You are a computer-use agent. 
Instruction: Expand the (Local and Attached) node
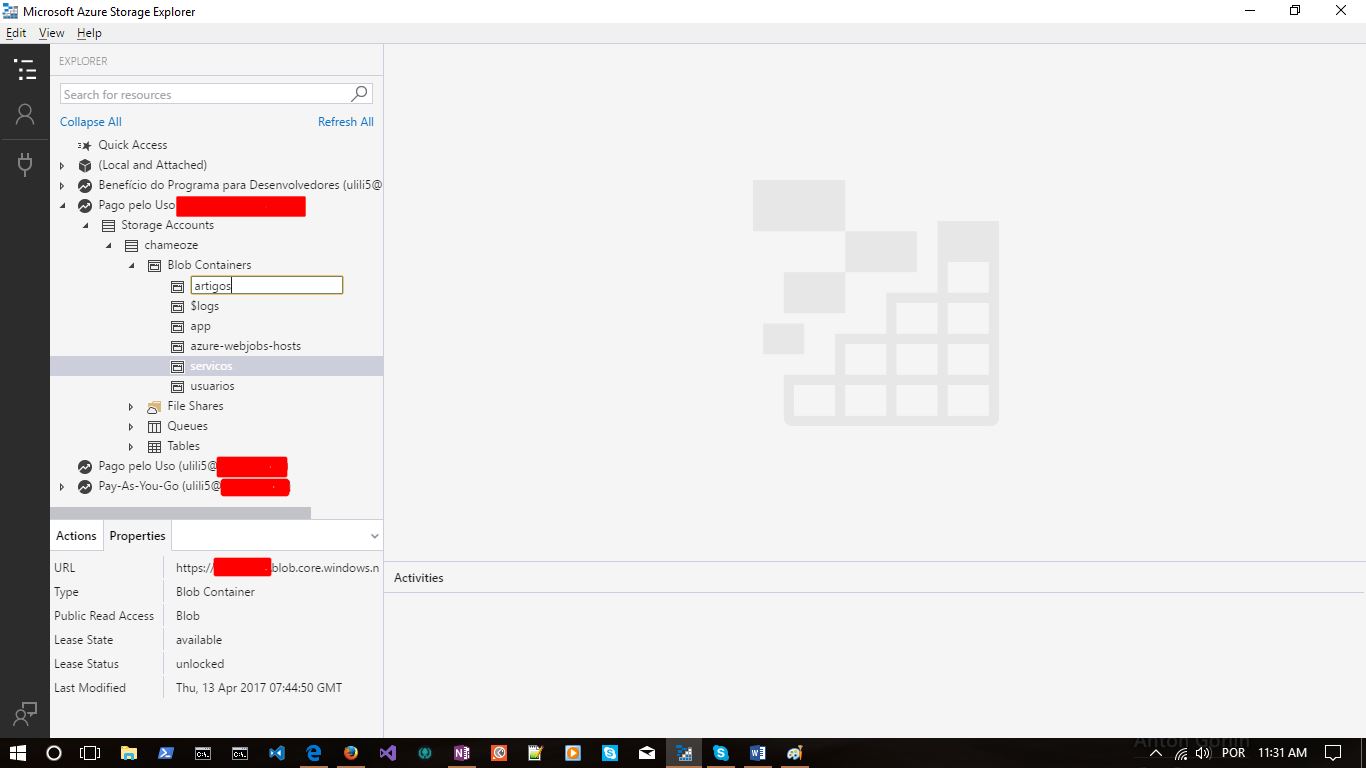click(62, 165)
